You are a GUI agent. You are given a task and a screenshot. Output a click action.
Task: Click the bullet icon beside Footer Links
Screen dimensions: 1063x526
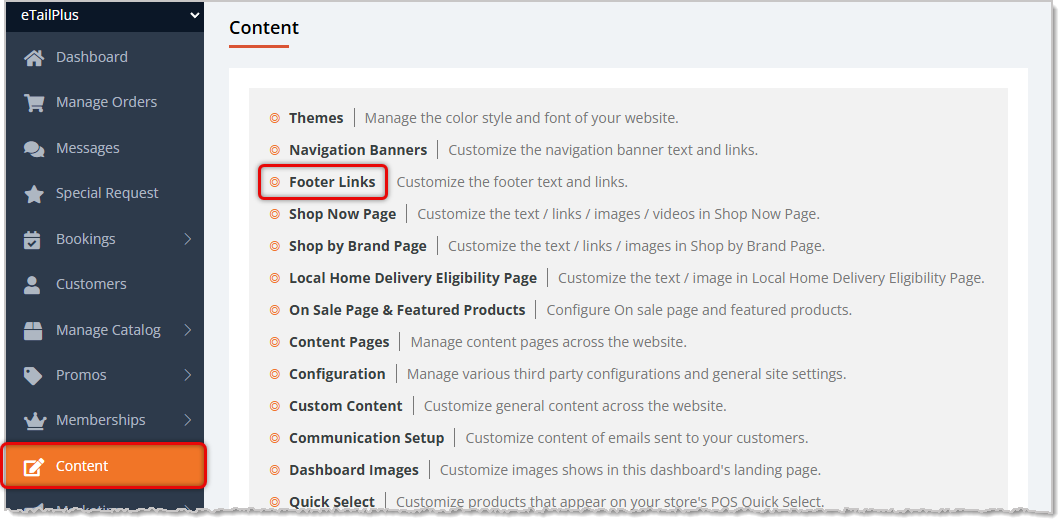coord(275,182)
